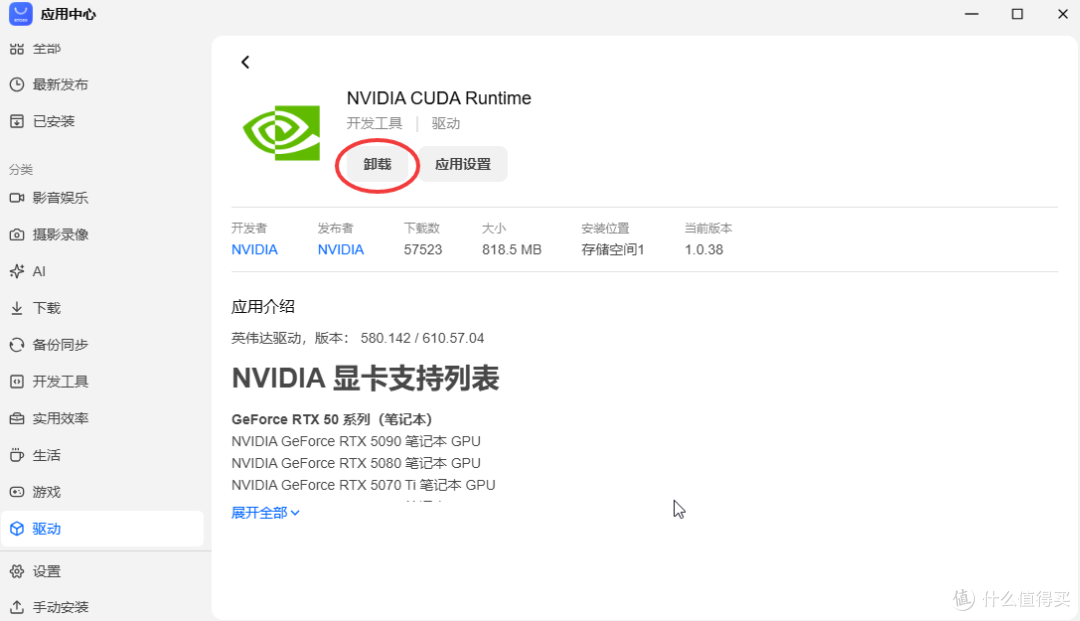Click the RTX 5070 Ti 笔记本 GPU line
Screen dimensions: 1080x621
(x=364, y=485)
